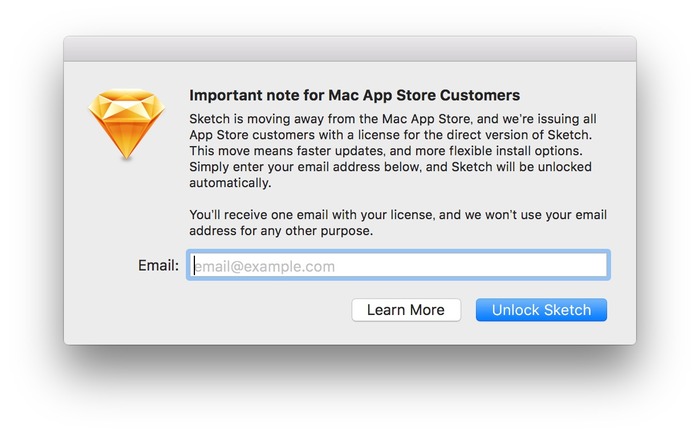700x436 pixels.
Task: Click the email@example.com placeholder text
Action: coord(265,266)
